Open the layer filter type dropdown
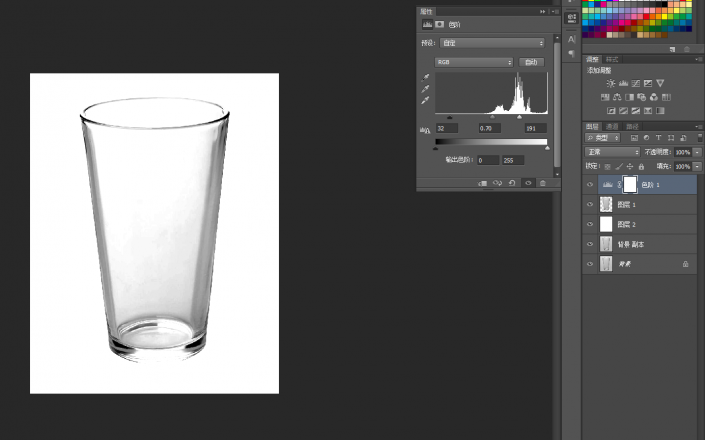 point(603,138)
